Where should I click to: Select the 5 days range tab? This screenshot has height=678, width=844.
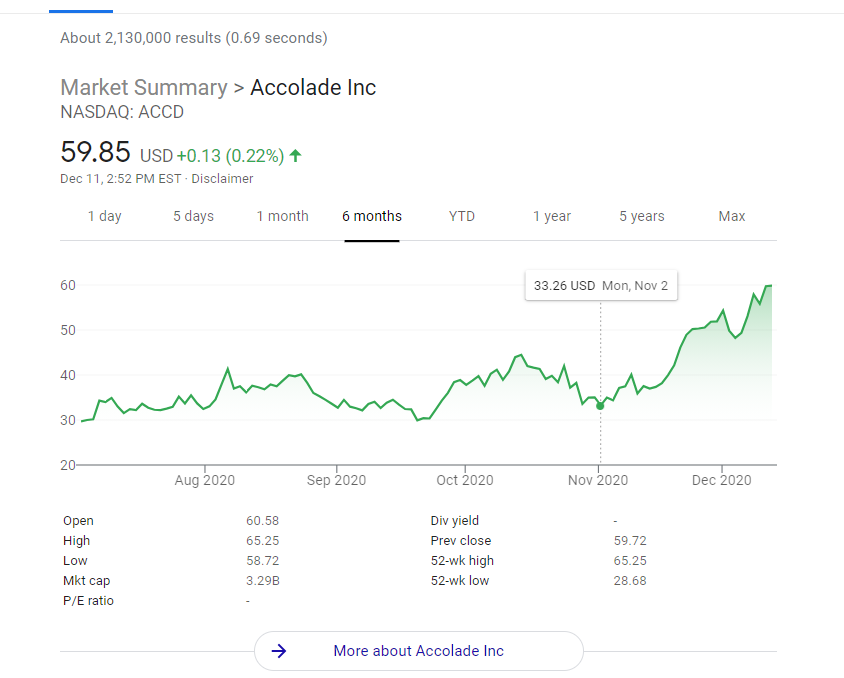[x=193, y=216]
